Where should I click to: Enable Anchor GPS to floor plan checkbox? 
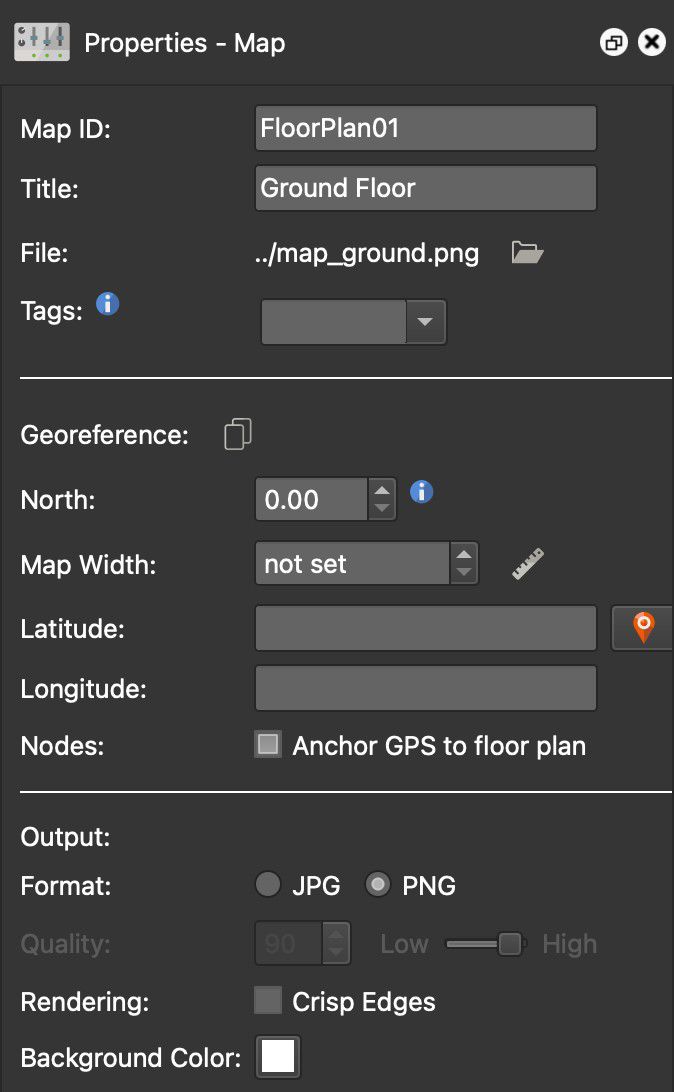(268, 744)
